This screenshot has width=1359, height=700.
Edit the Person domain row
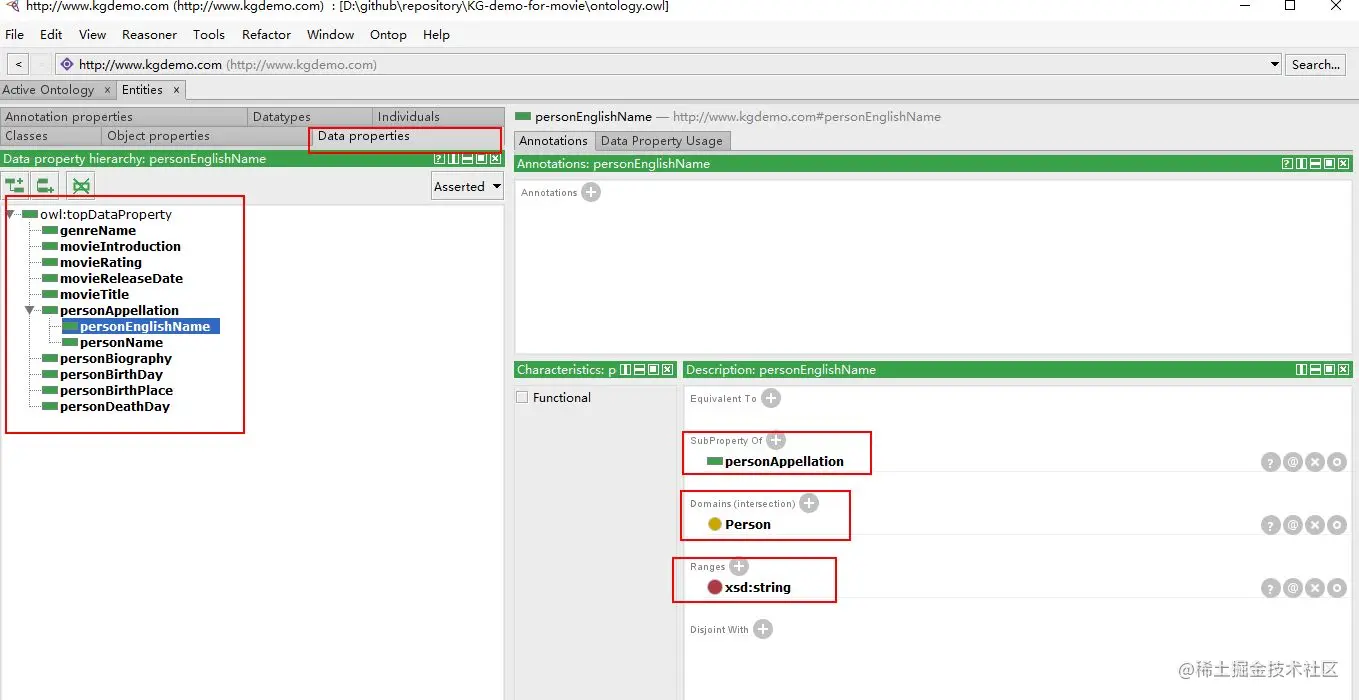pyautogui.click(x=1337, y=525)
